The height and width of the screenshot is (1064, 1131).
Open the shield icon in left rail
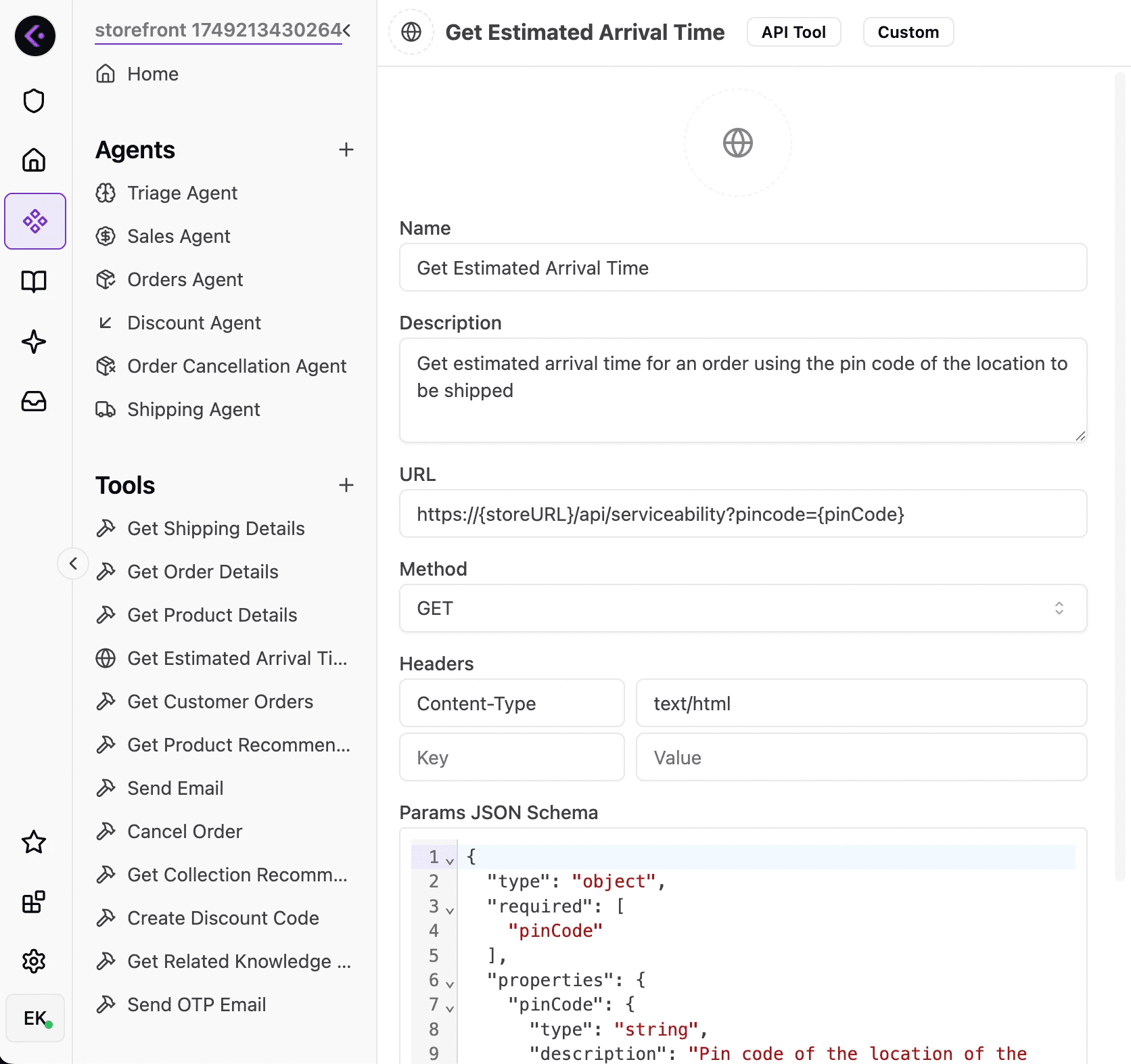pyautogui.click(x=34, y=101)
